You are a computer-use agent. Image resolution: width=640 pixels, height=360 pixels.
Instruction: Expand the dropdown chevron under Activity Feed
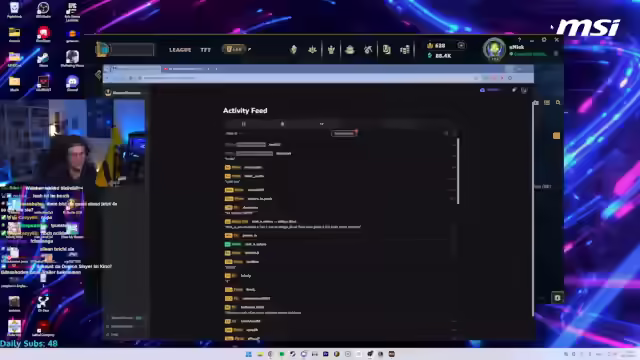(x=322, y=124)
